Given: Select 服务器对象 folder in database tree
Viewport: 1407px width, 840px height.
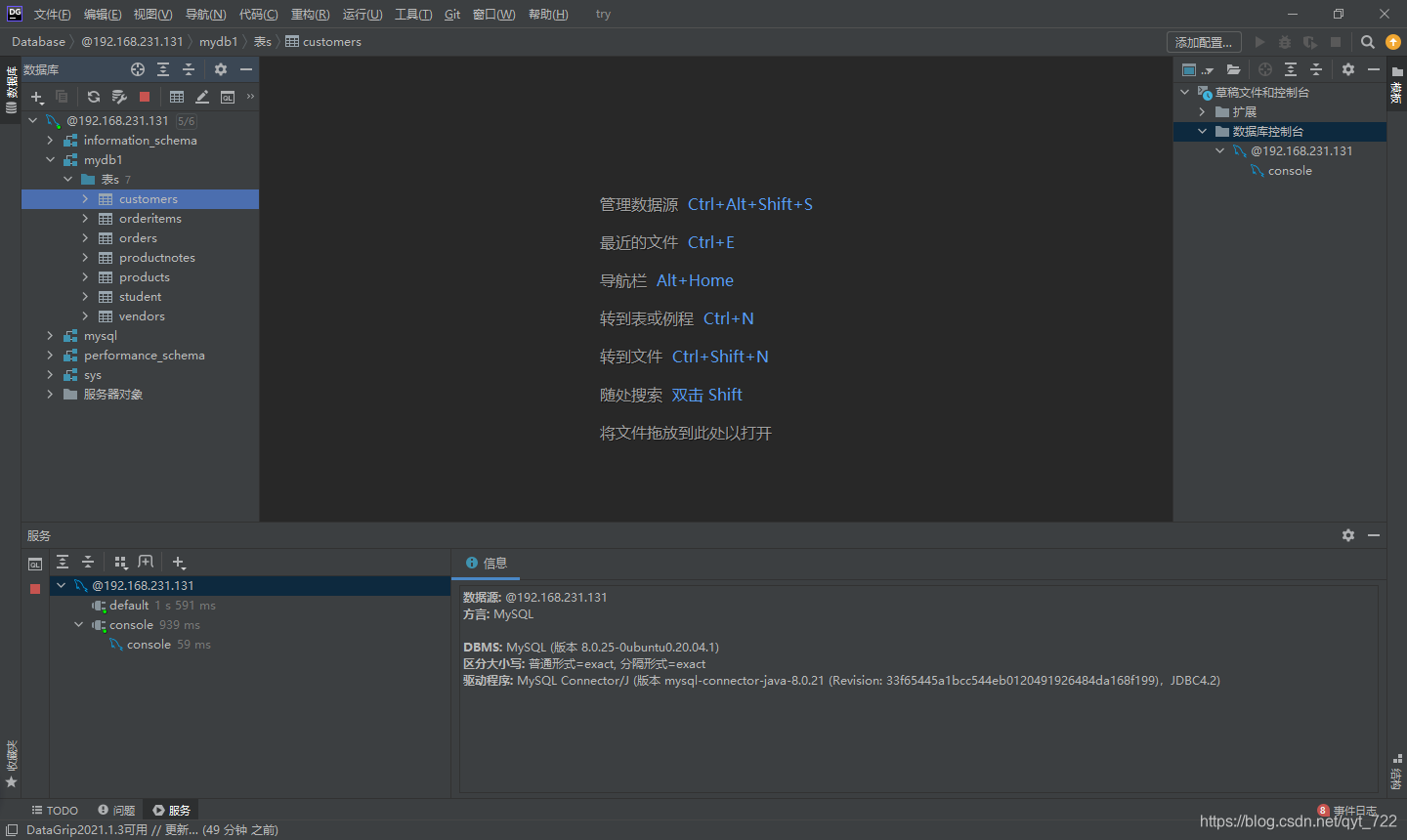Looking at the screenshot, I should pos(113,394).
